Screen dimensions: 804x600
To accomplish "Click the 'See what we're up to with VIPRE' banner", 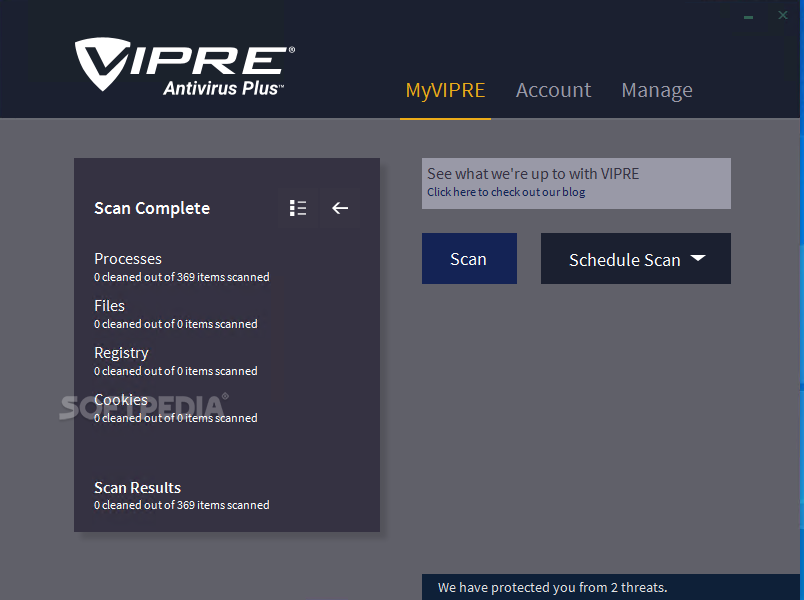I will (x=576, y=183).
